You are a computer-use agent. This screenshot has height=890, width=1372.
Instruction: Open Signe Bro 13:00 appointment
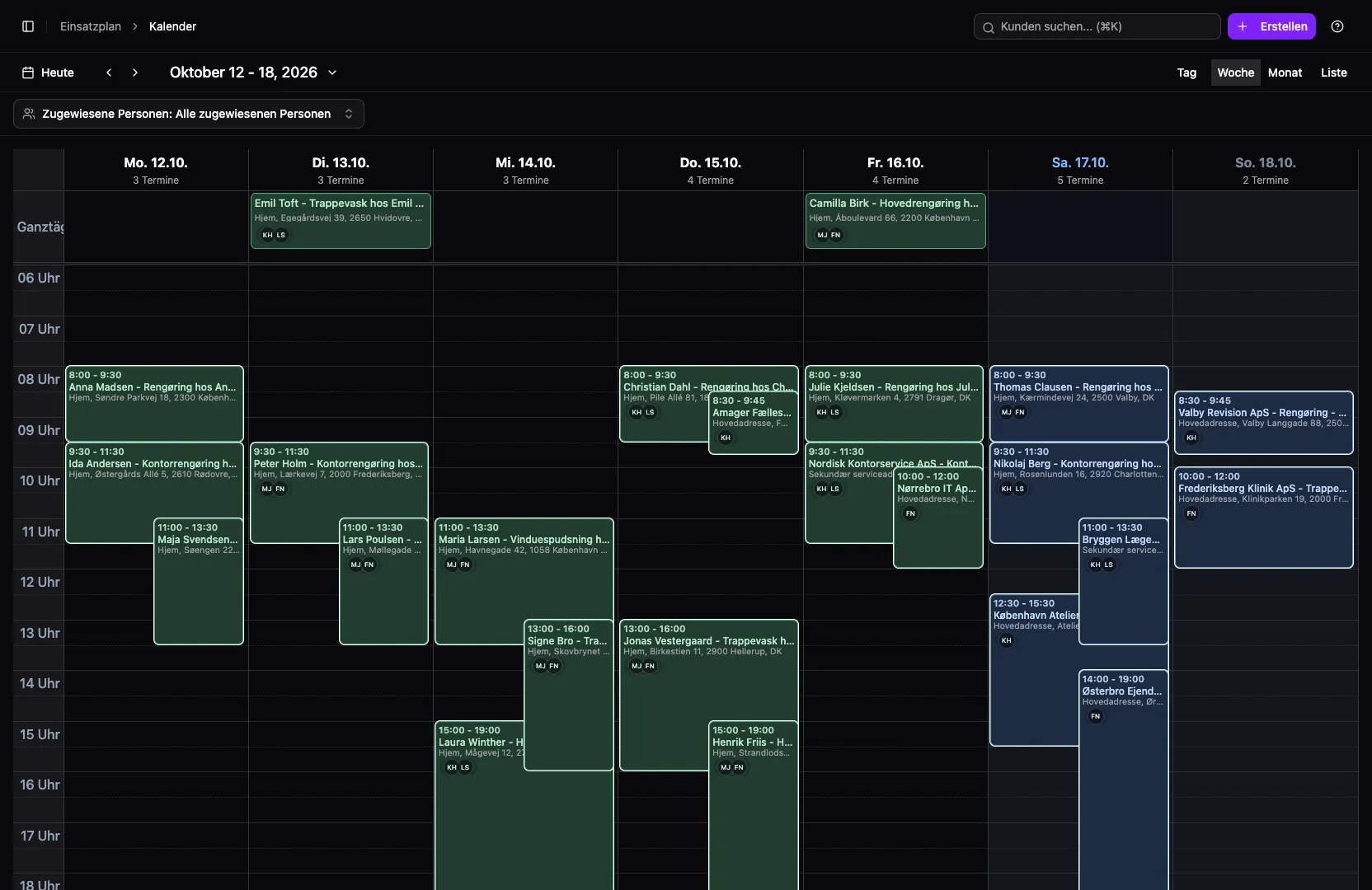[569, 695]
